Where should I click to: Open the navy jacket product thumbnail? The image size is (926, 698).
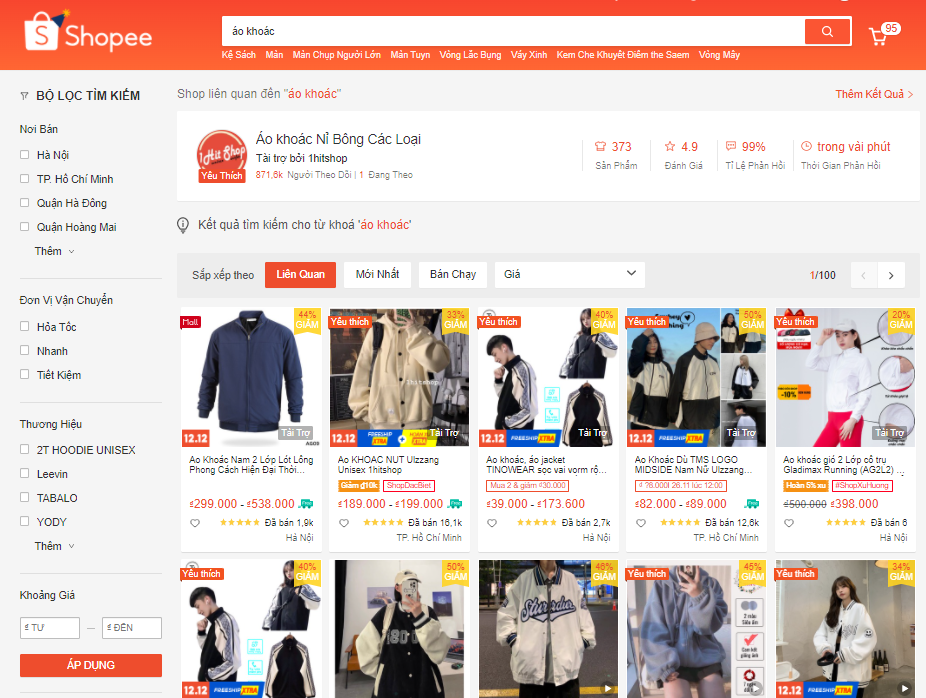(251, 376)
